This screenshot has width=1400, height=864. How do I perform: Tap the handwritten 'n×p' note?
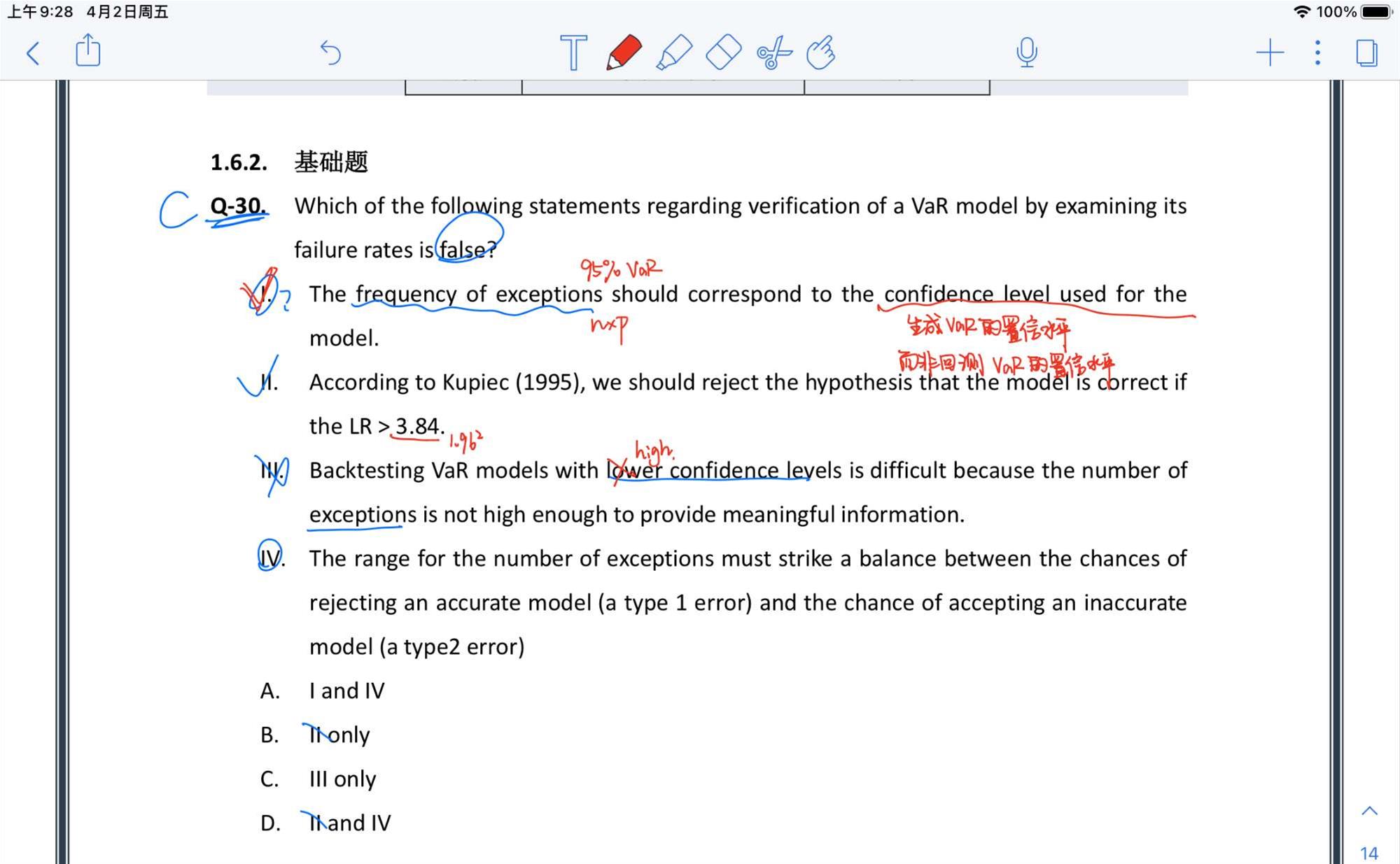click(610, 327)
